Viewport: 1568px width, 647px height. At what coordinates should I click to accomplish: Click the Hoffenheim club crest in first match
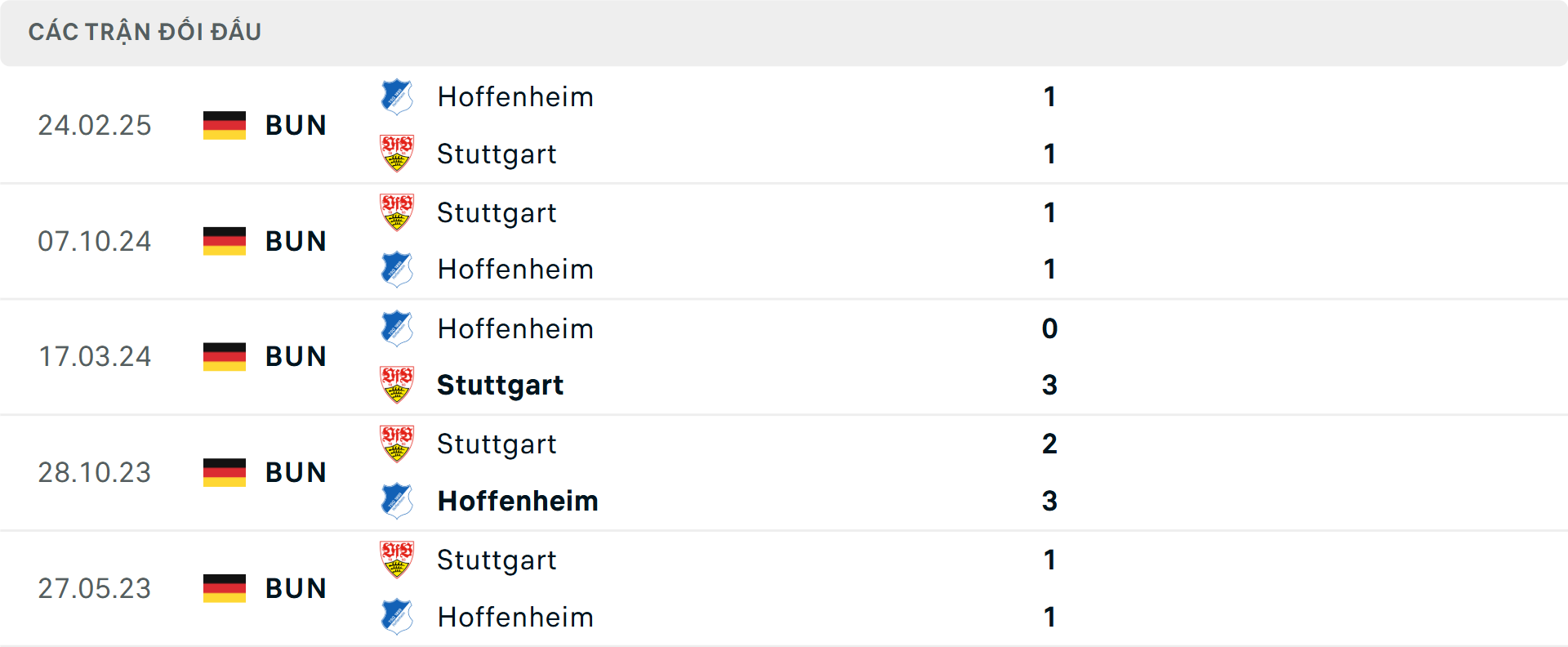click(x=397, y=96)
